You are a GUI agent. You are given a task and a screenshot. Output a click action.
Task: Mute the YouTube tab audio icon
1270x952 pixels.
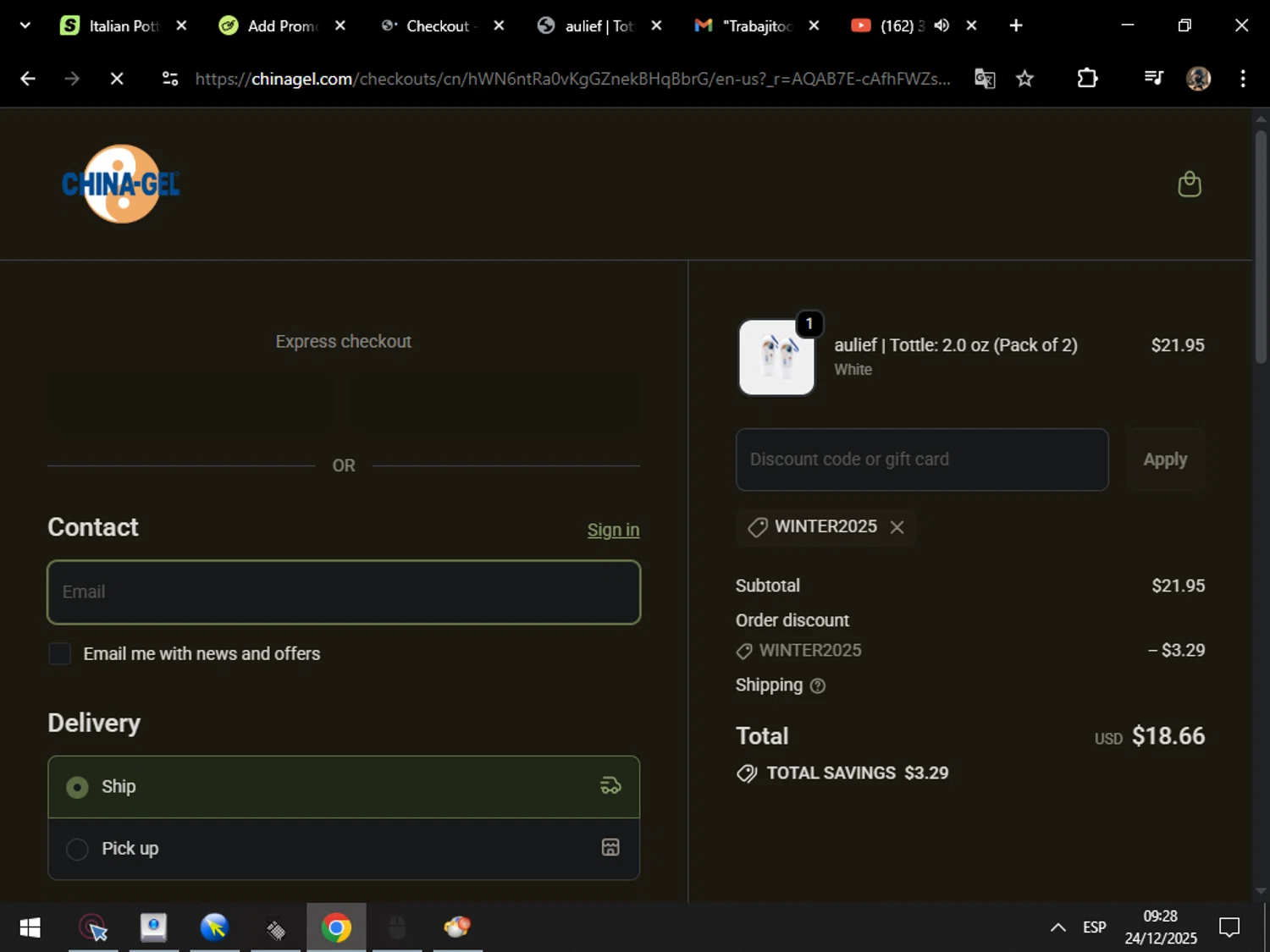941,25
